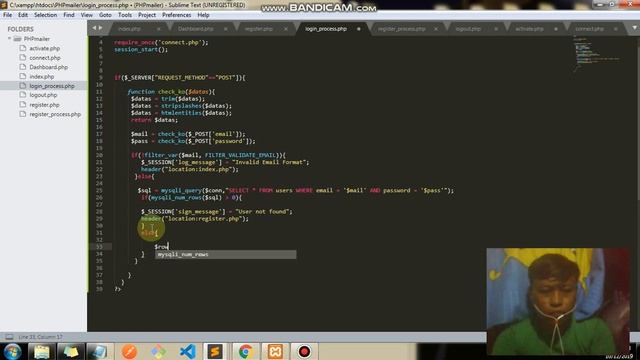
Task: Open the Goto menu
Action: pyautogui.click(x=105, y=15)
